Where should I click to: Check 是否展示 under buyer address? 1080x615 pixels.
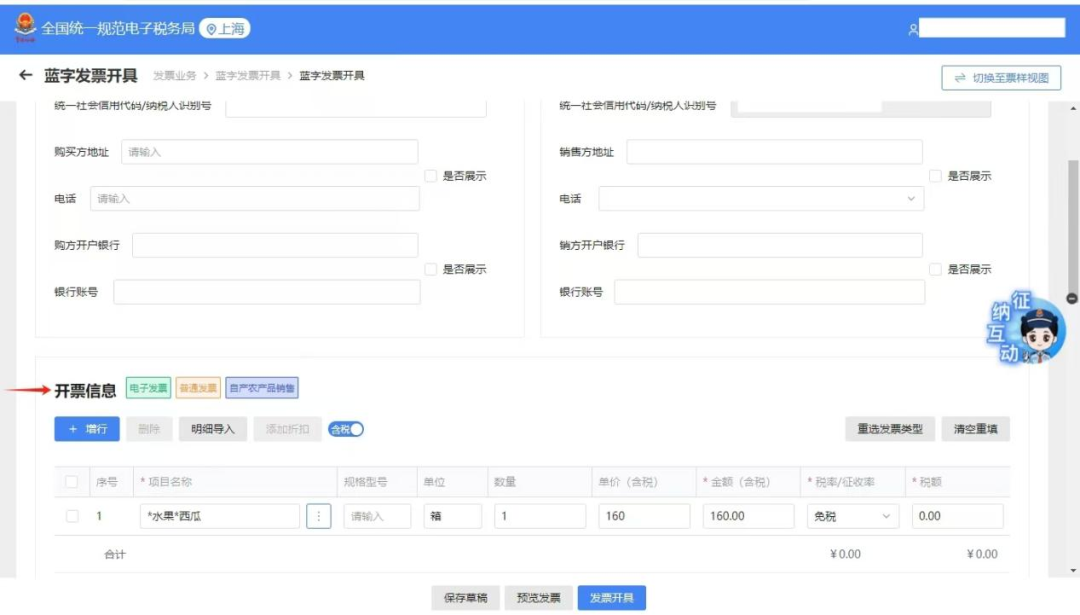[430, 176]
